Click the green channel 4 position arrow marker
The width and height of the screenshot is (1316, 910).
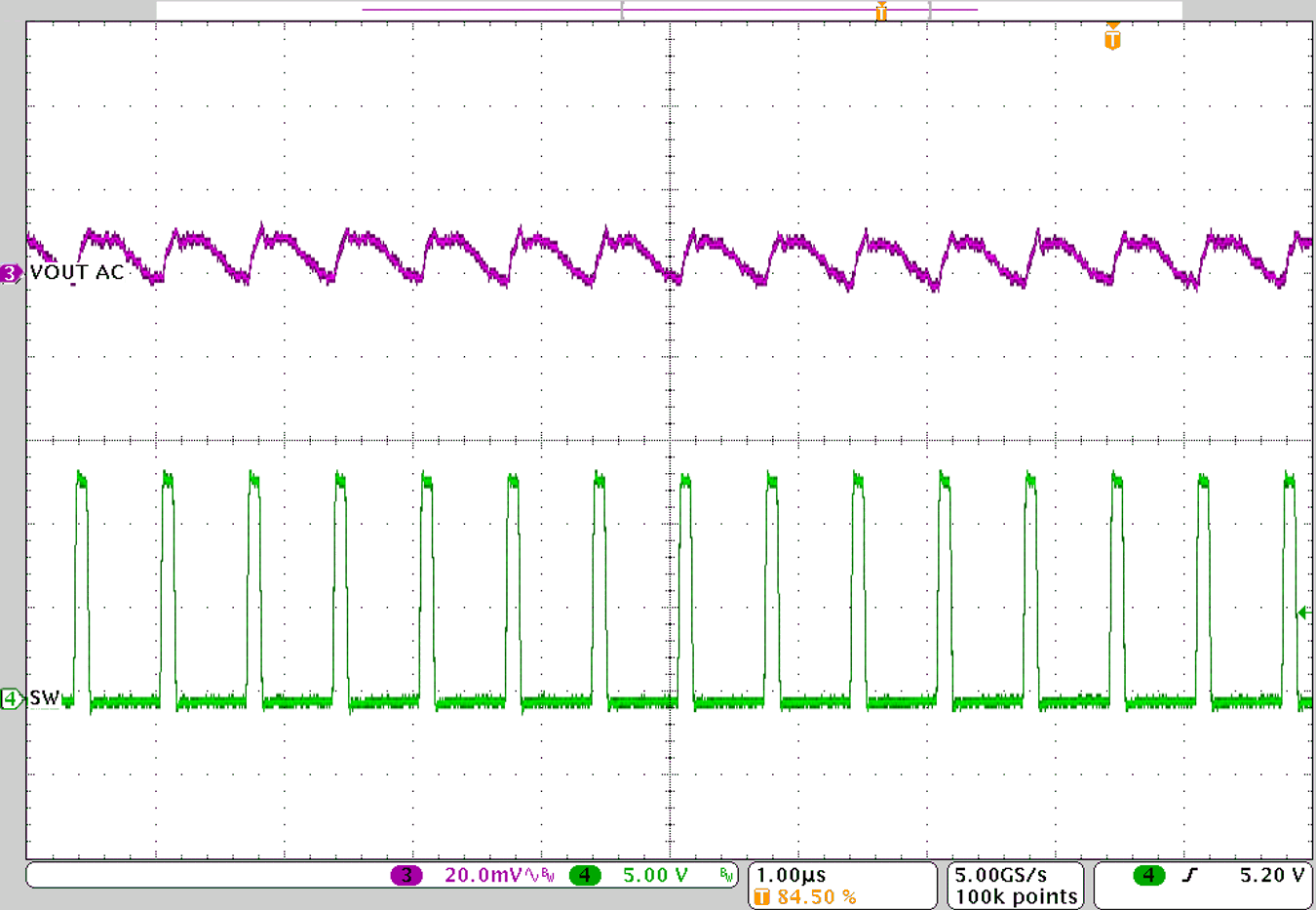[1304, 613]
